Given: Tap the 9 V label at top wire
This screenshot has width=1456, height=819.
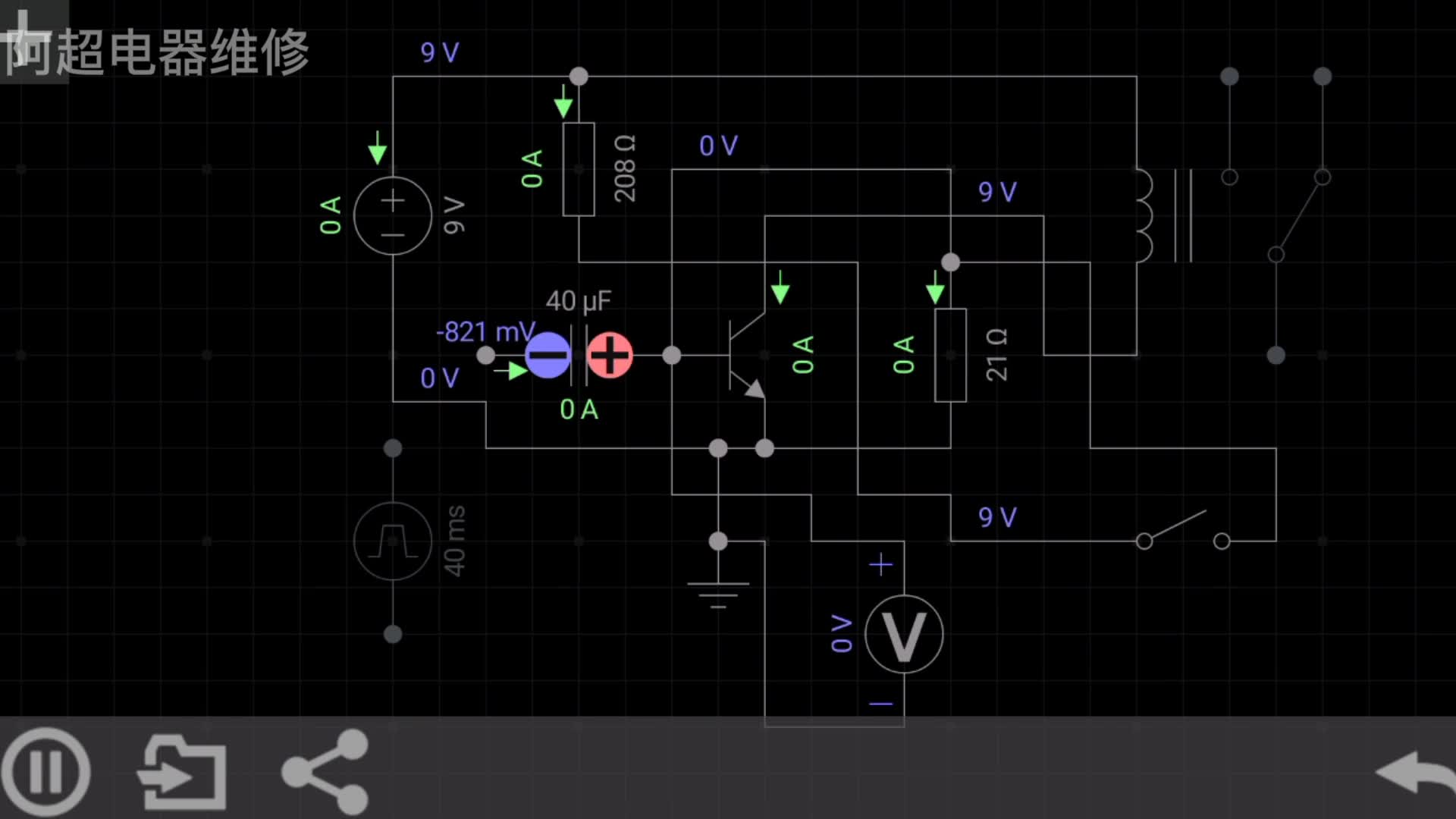Looking at the screenshot, I should (440, 52).
